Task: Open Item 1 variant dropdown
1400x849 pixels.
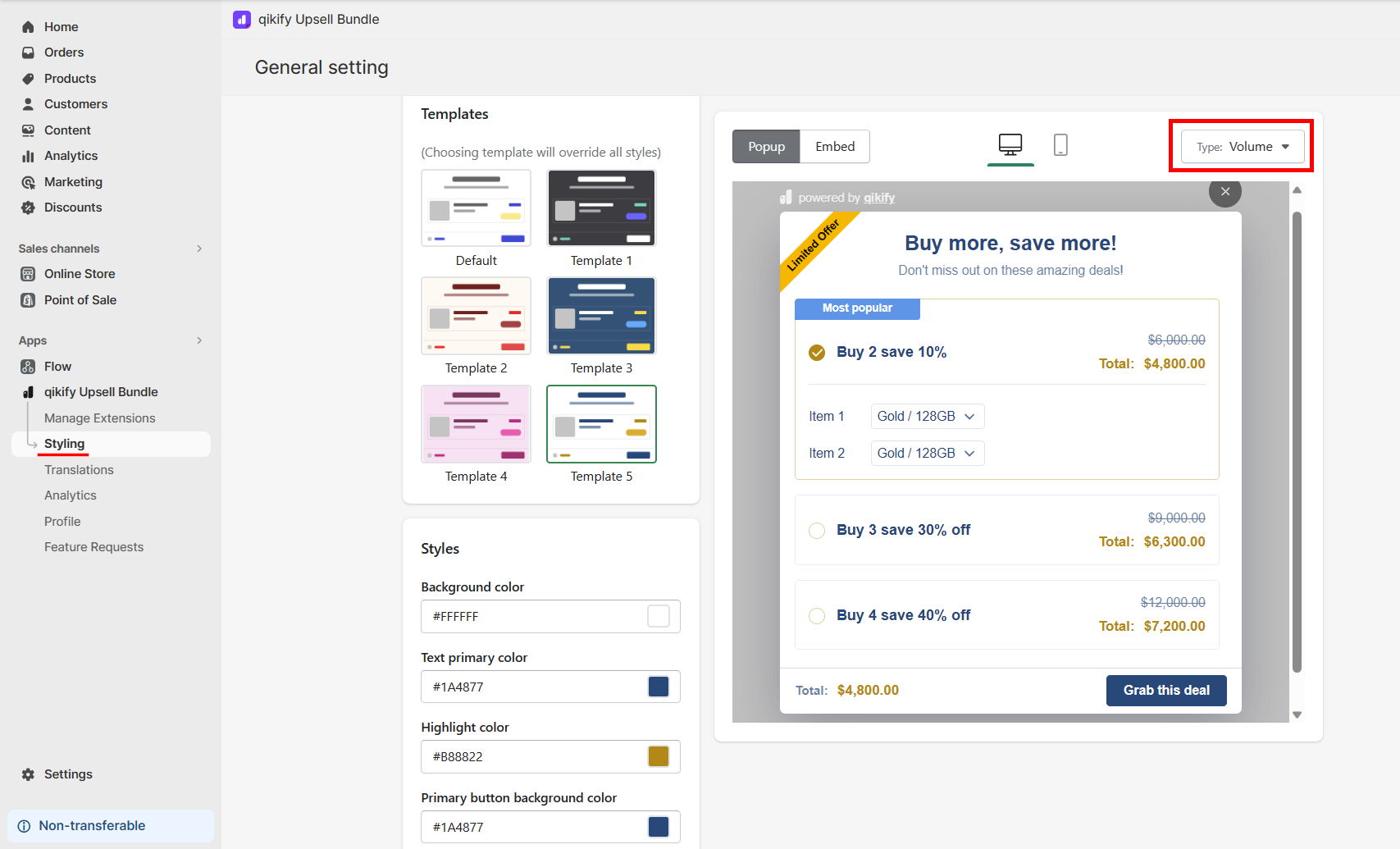Action: tap(928, 417)
